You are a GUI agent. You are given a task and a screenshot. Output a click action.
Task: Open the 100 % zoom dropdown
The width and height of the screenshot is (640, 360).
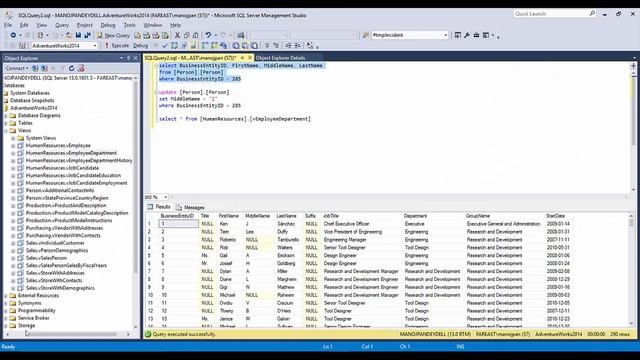(x=166, y=197)
